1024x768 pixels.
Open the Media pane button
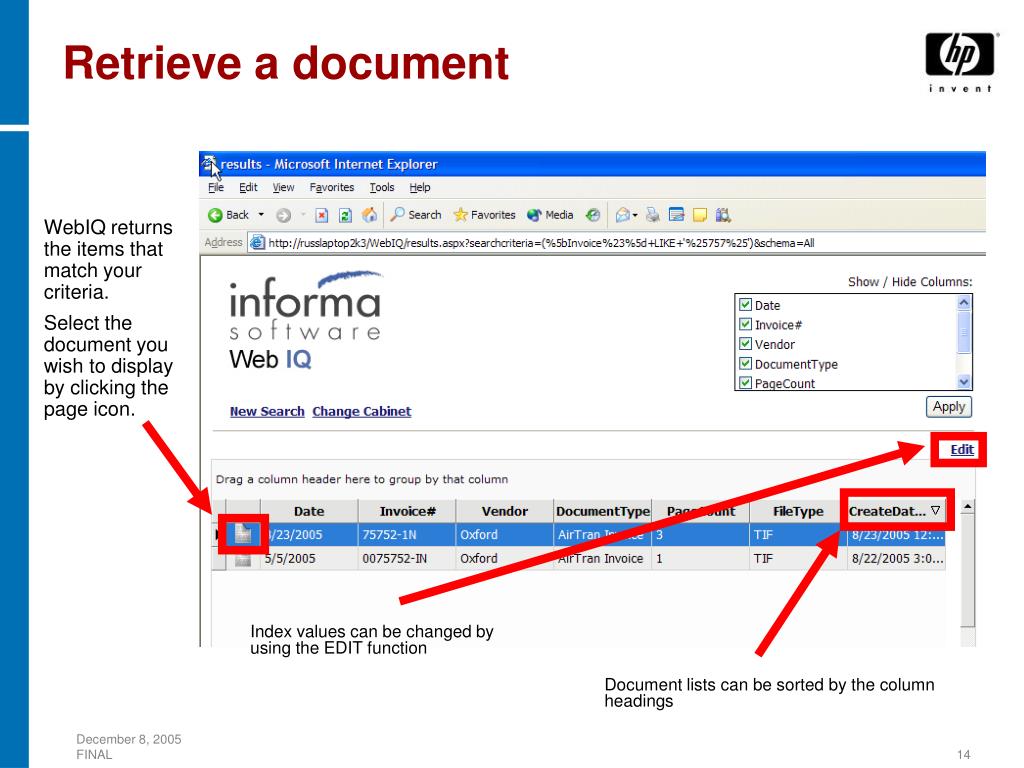click(x=550, y=214)
